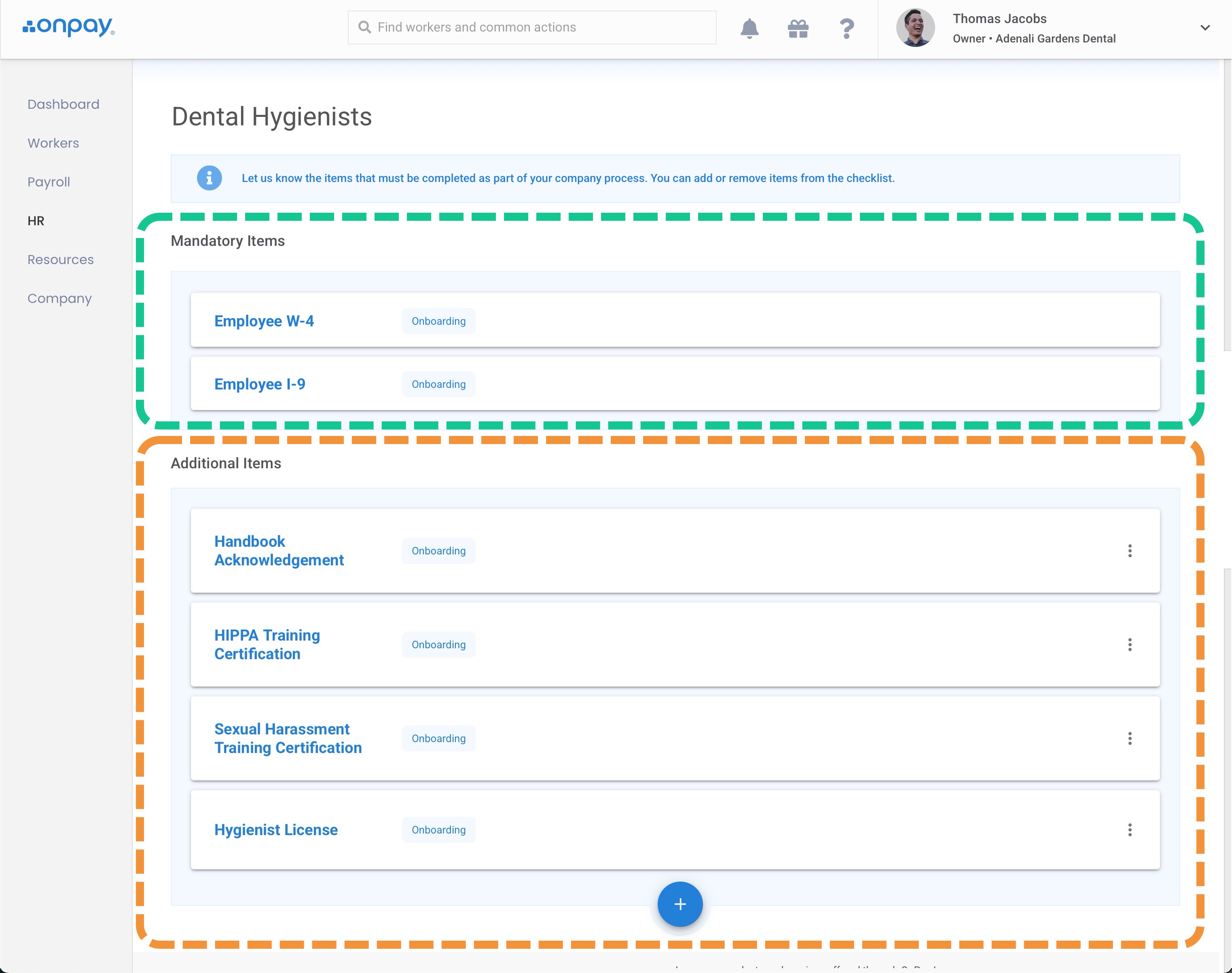Click the blue info icon in the banner
The image size is (1232, 973).
(209, 178)
